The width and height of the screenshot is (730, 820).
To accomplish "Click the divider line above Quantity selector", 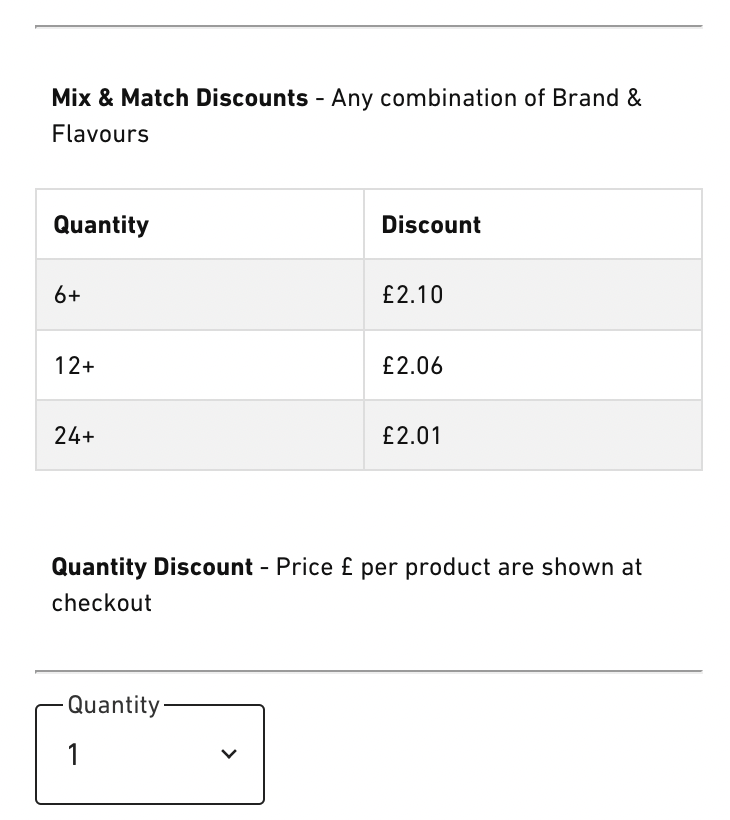I will point(368,671).
